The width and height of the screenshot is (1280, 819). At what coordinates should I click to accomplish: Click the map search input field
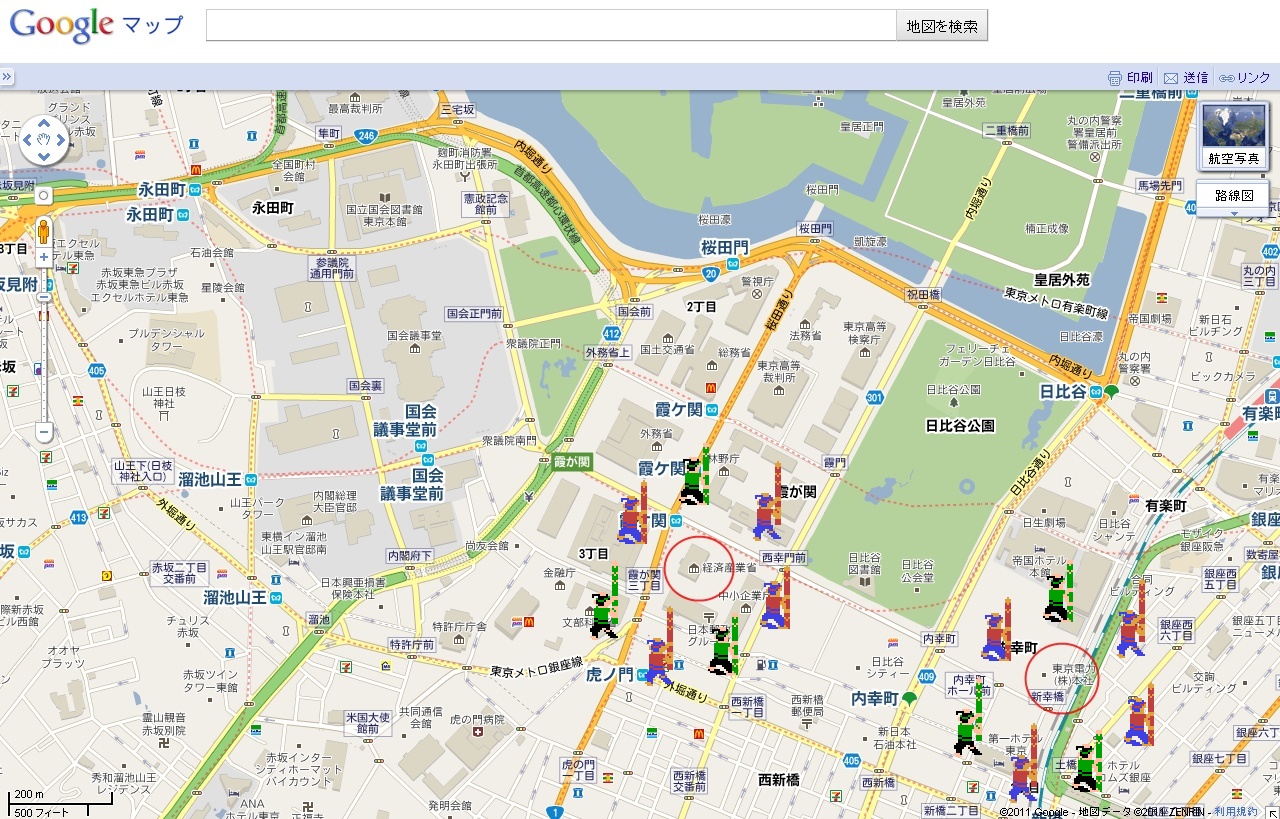(x=551, y=26)
